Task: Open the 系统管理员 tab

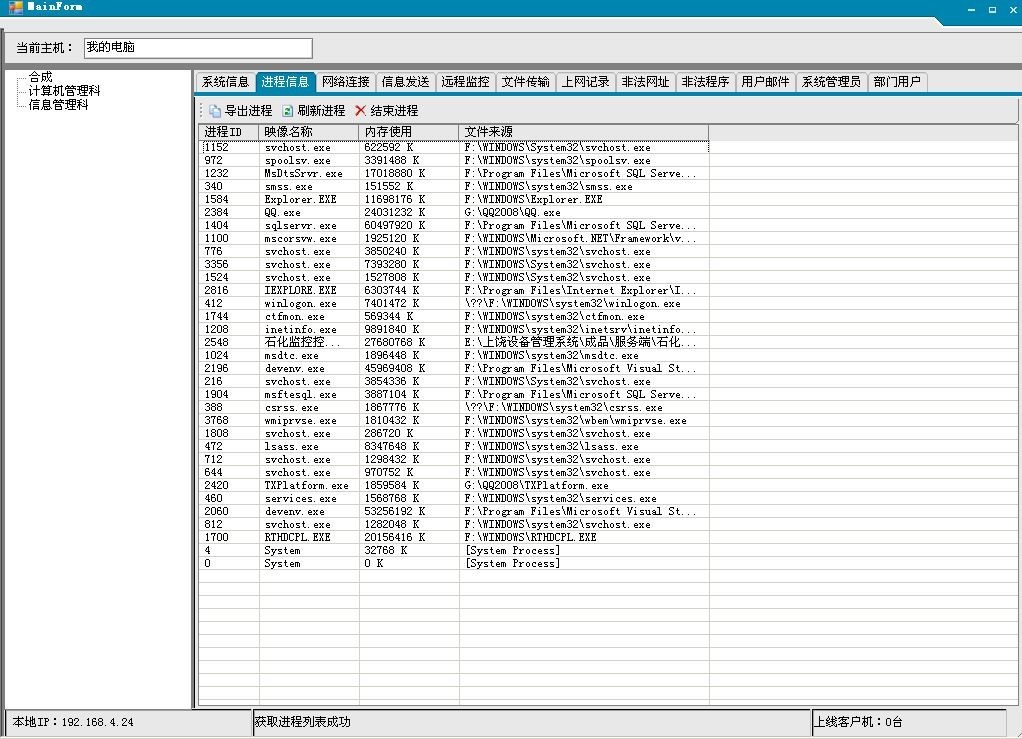Action: (x=830, y=83)
